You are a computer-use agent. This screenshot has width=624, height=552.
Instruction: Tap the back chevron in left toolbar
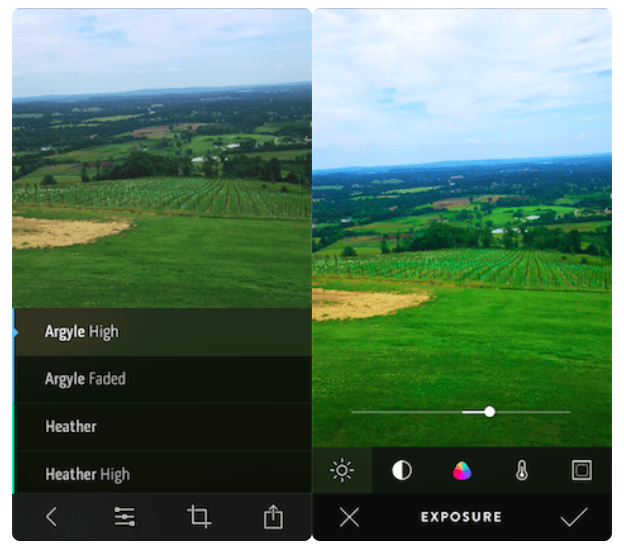click(51, 517)
